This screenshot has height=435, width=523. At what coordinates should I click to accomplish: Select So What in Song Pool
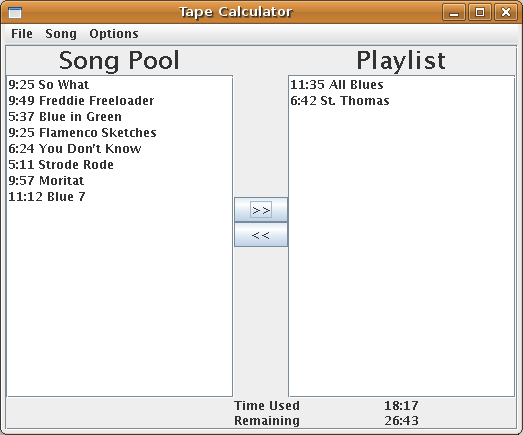(x=119, y=85)
